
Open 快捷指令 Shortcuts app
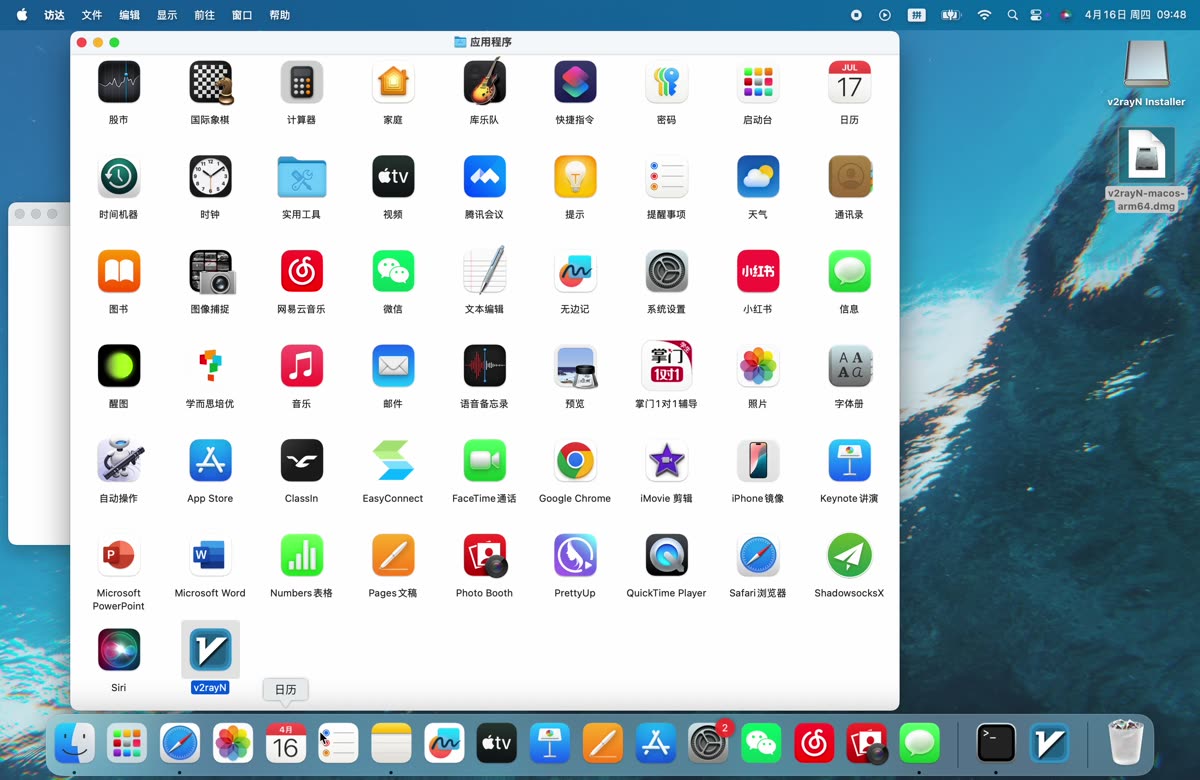(x=575, y=82)
